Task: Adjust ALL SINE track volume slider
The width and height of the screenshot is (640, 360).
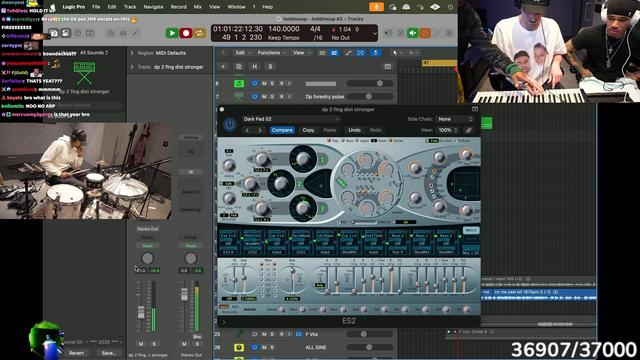Action: tap(370, 347)
